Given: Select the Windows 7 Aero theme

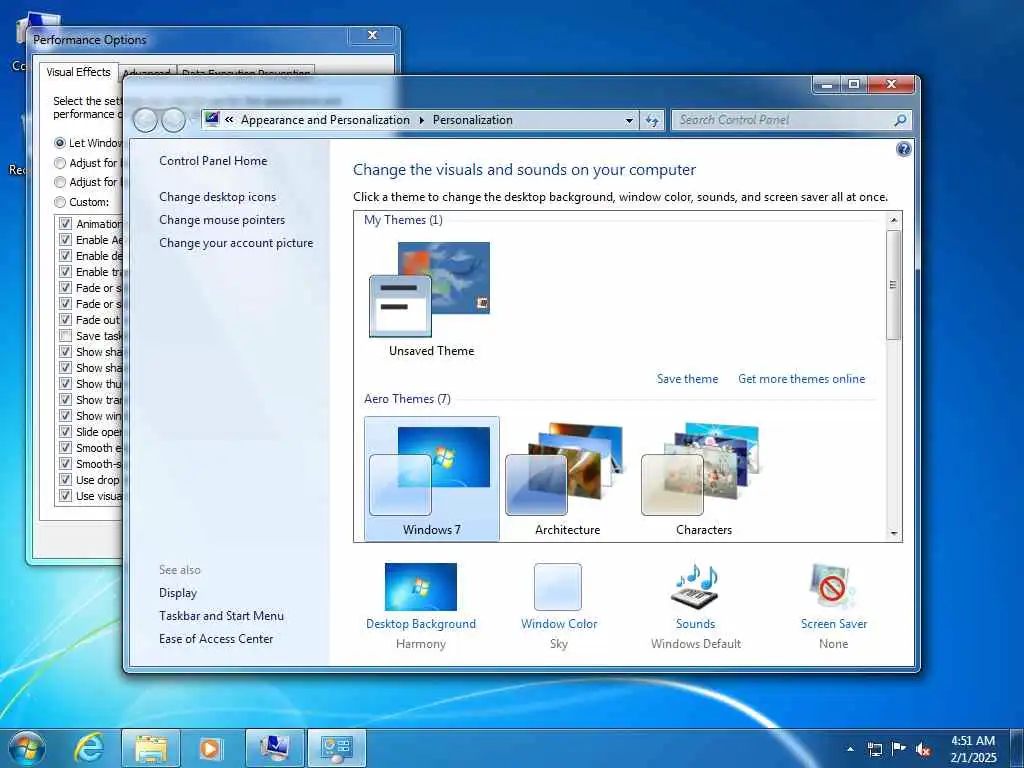Looking at the screenshot, I should [432, 478].
